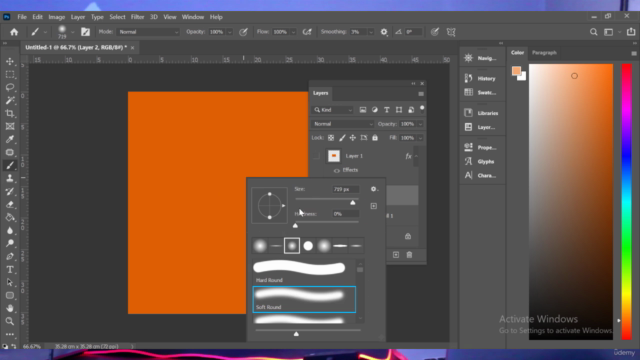The height and width of the screenshot is (360, 640).
Task: Go to the Home screen
Action: pyautogui.click(x=14, y=32)
